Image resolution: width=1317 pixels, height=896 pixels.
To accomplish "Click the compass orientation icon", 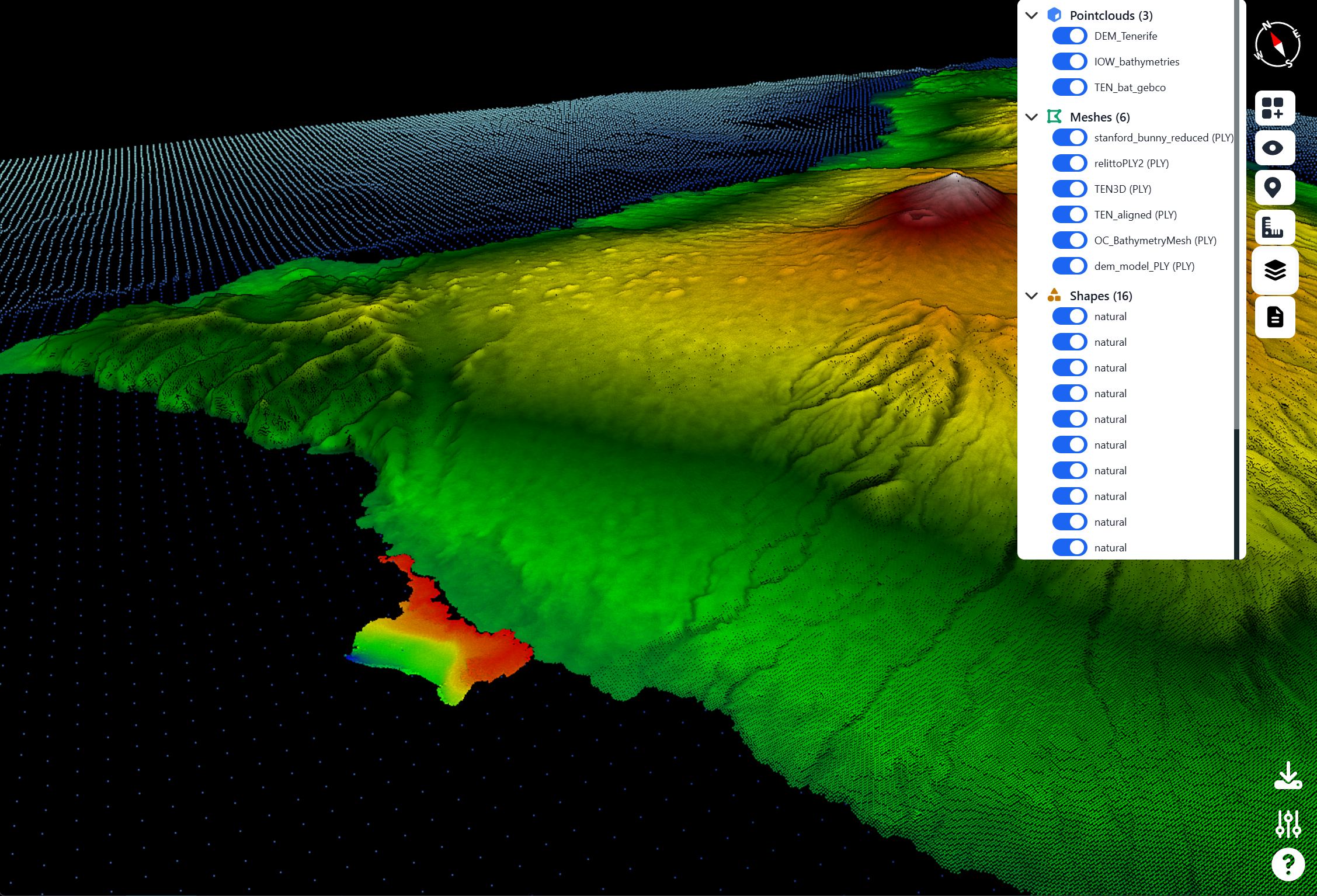I will coord(1277,44).
